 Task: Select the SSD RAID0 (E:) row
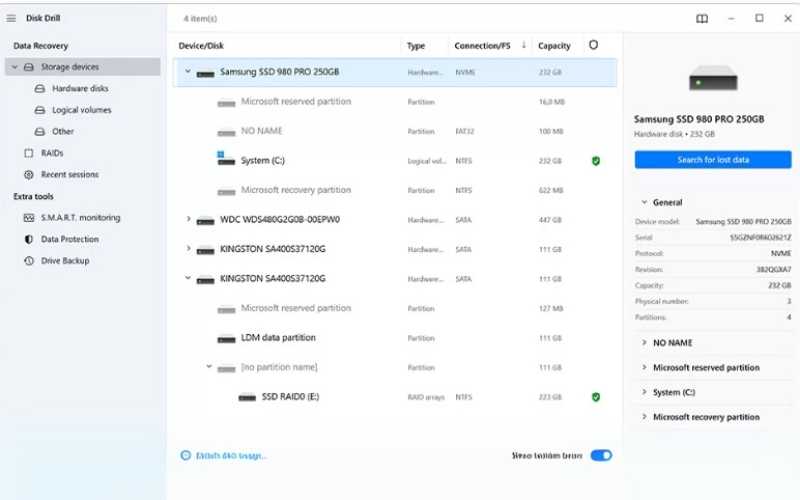pyautogui.click(x=395, y=397)
